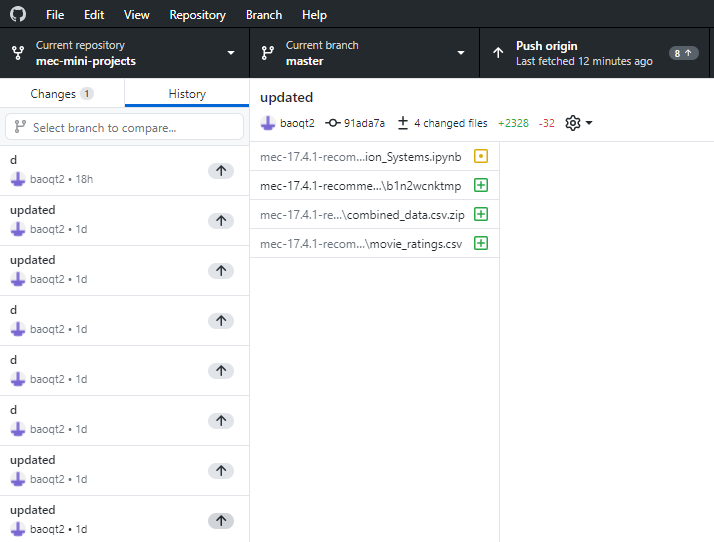
Task: Expand diff options dropdown arrow
Action: coord(589,123)
